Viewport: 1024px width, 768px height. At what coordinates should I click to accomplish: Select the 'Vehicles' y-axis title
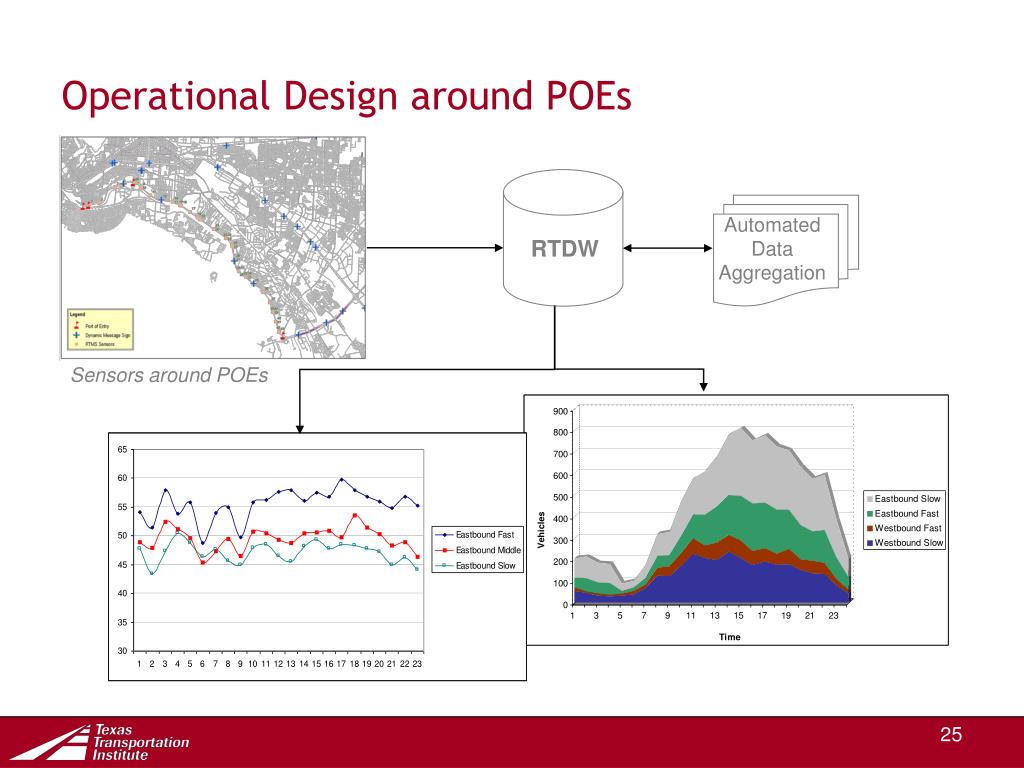point(541,530)
